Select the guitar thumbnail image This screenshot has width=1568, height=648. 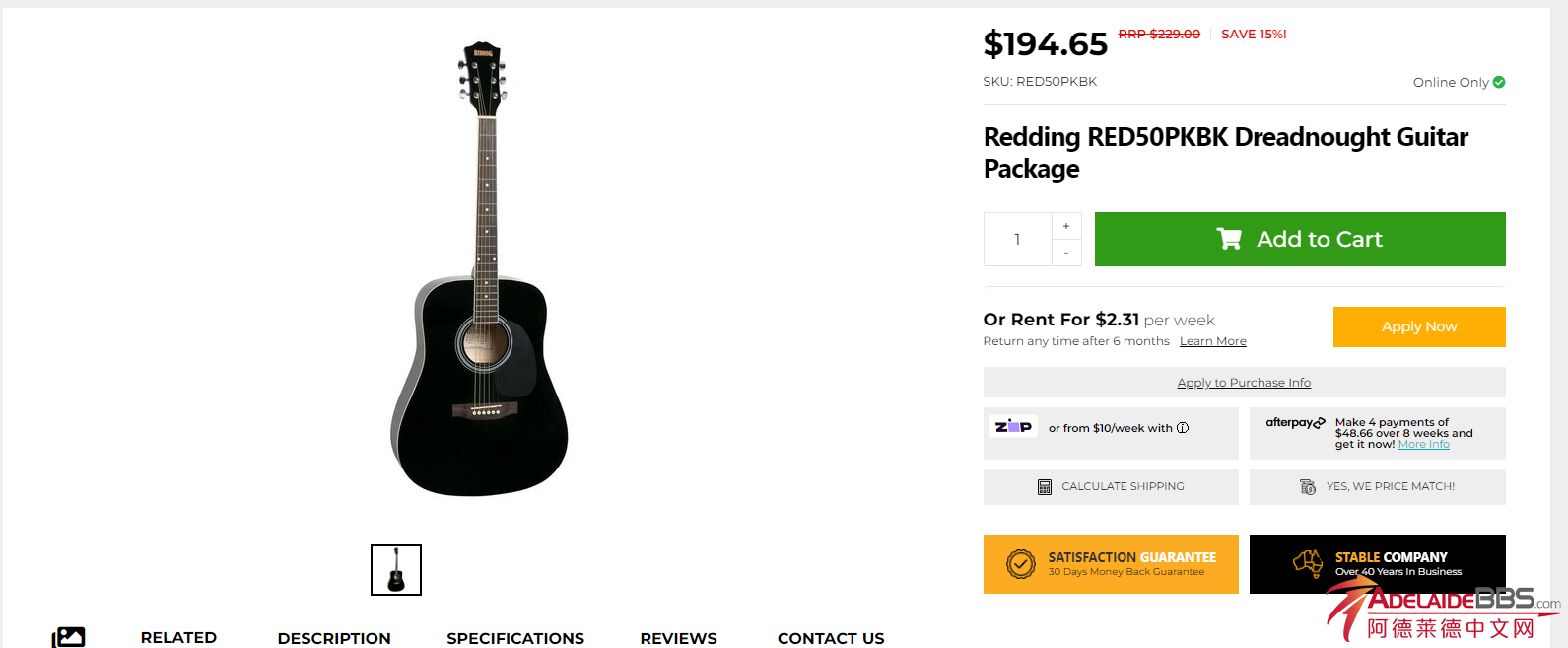pos(396,570)
